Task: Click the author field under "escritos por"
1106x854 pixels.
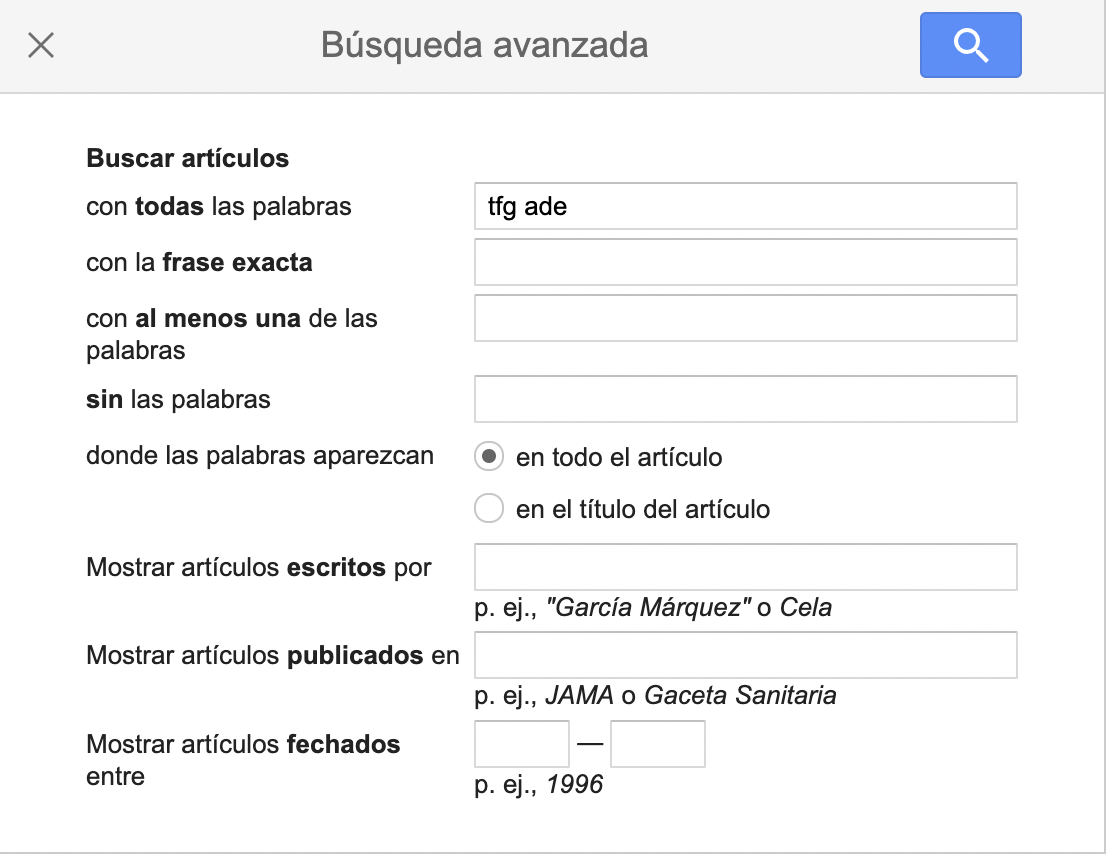Action: point(745,566)
